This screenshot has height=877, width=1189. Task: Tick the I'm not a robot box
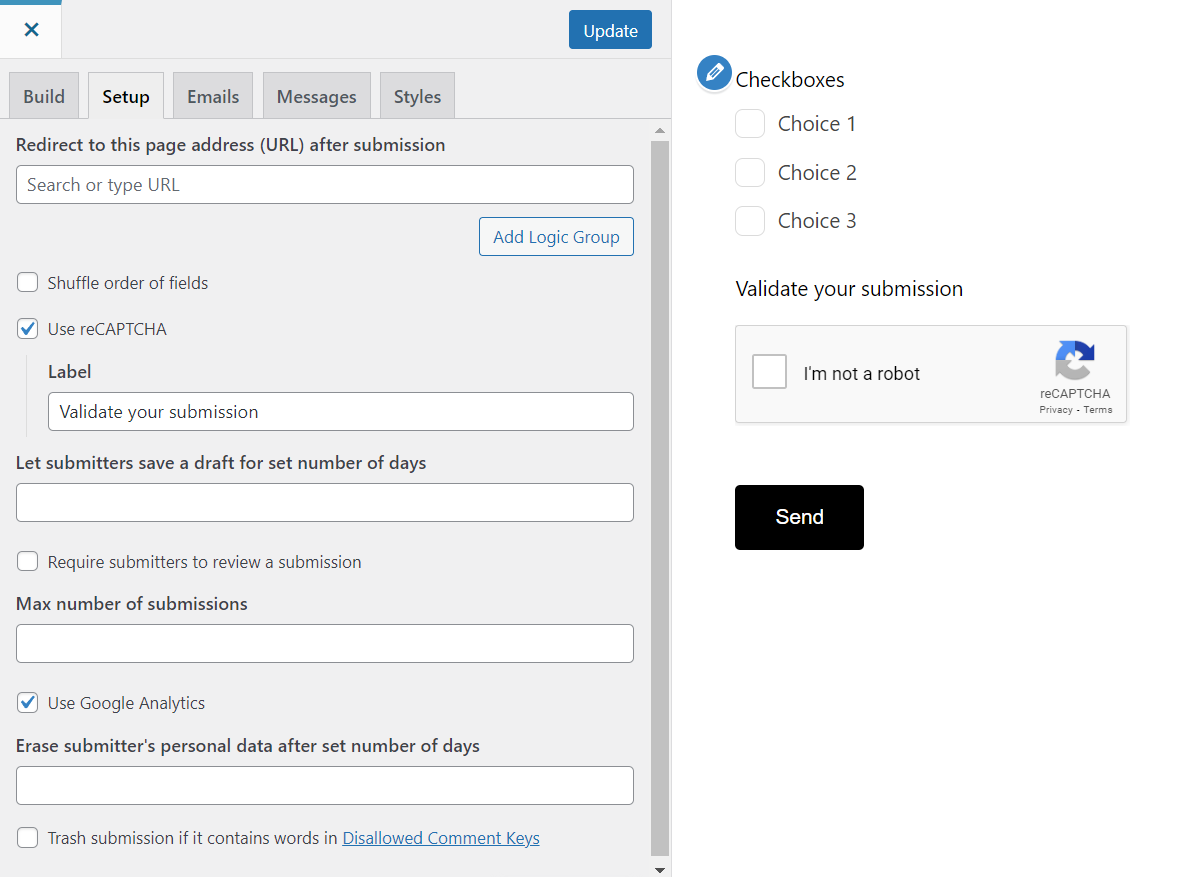coord(769,373)
